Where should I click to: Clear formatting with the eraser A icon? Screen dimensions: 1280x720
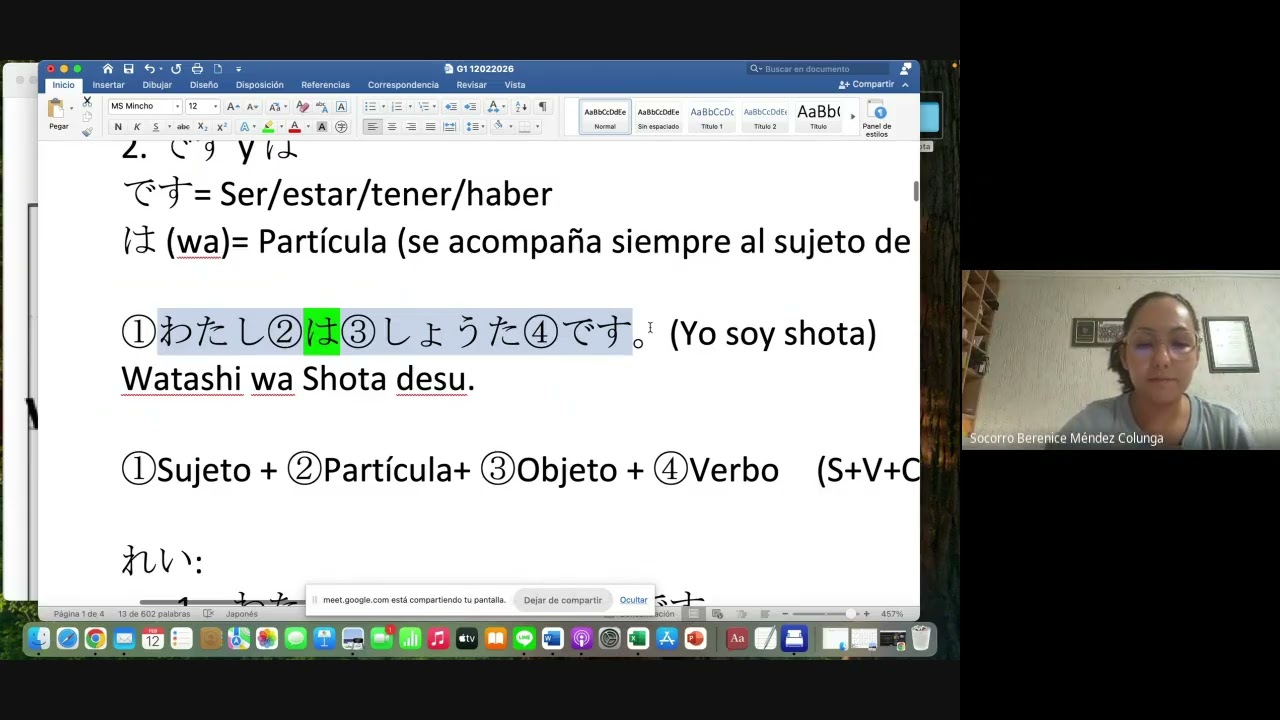tap(303, 106)
